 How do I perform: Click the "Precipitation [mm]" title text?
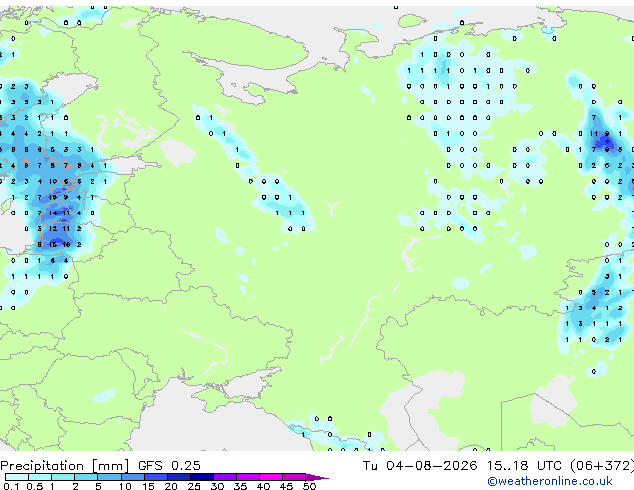pyautogui.click(x=65, y=466)
